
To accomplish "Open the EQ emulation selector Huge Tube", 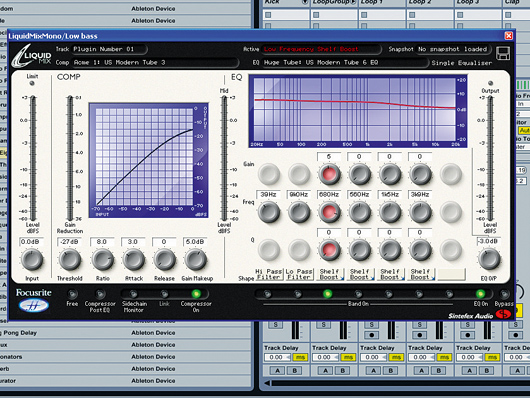I will 345,63.
